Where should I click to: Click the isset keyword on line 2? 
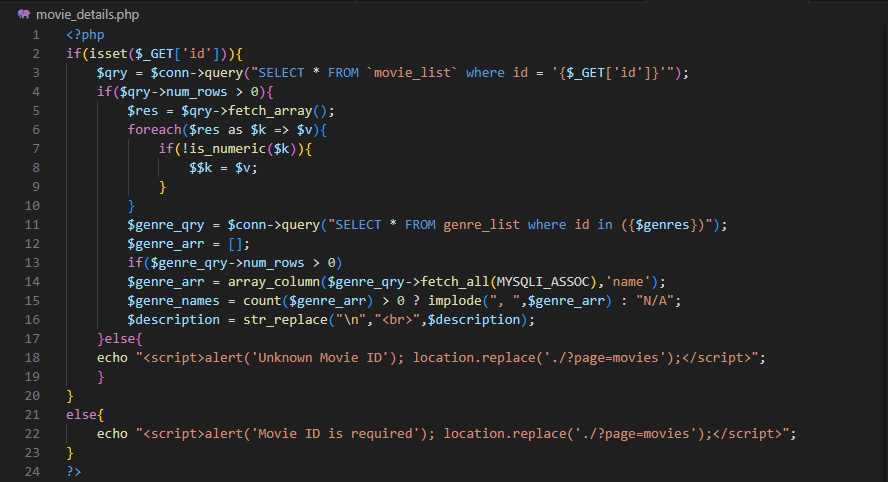pyautogui.click(x=104, y=54)
